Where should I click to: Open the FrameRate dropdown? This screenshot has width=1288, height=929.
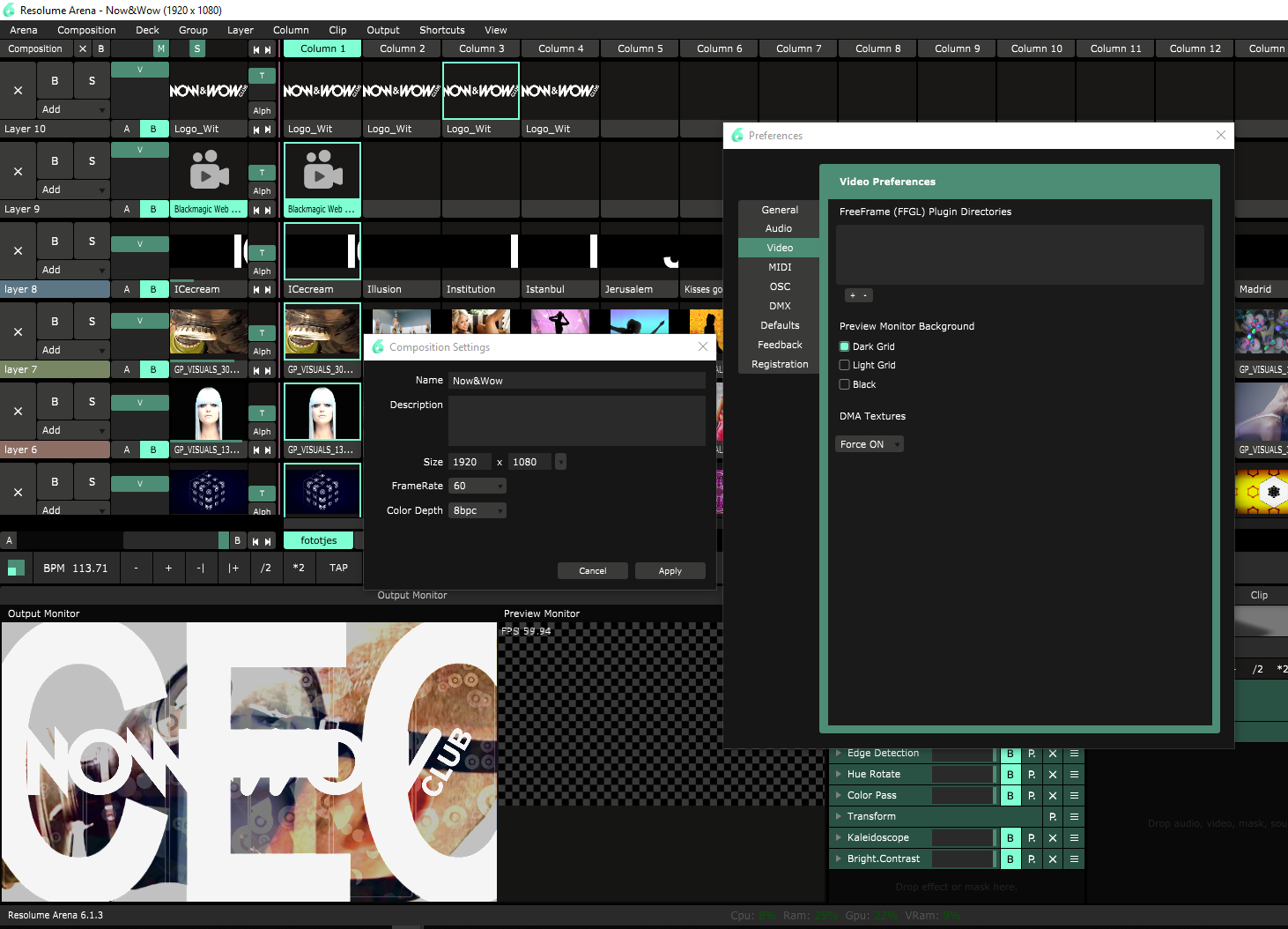[477, 487]
